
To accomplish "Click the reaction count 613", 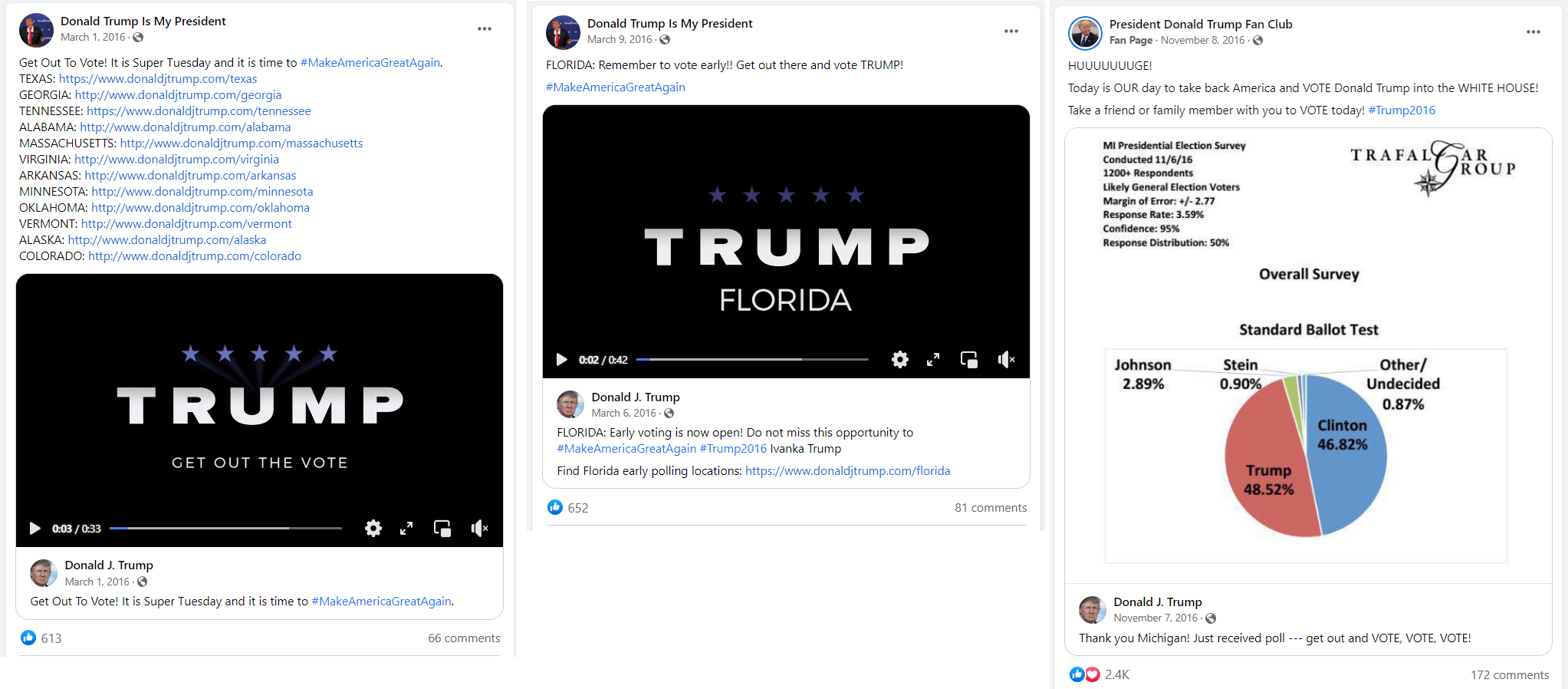I will (x=51, y=638).
